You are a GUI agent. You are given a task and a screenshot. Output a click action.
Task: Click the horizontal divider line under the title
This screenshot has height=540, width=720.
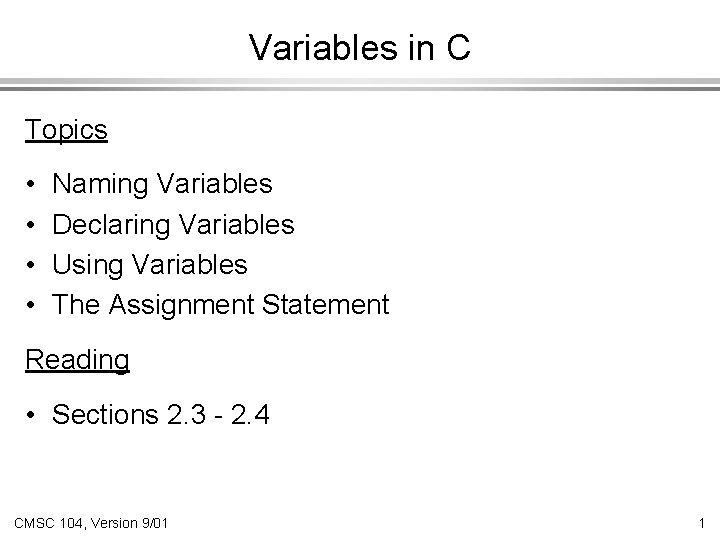[x=360, y=84]
